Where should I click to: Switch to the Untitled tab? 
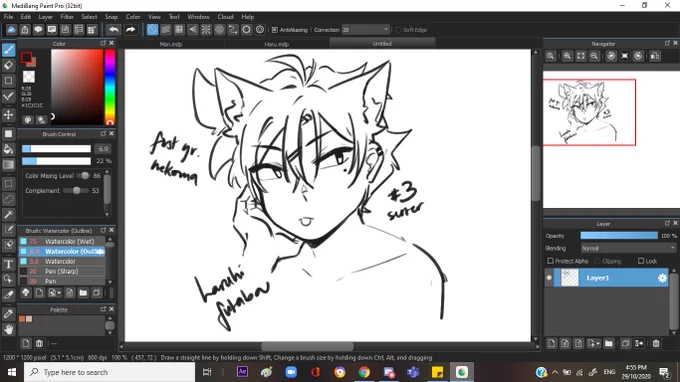coord(382,44)
